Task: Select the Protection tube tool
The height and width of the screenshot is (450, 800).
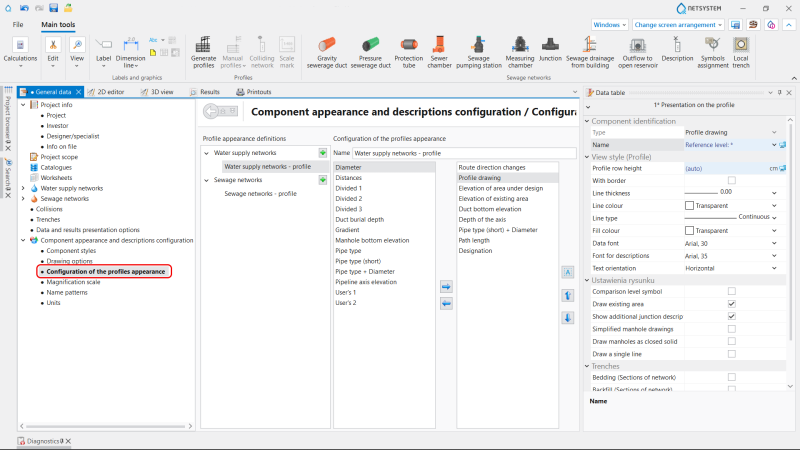Action: pyautogui.click(x=409, y=52)
